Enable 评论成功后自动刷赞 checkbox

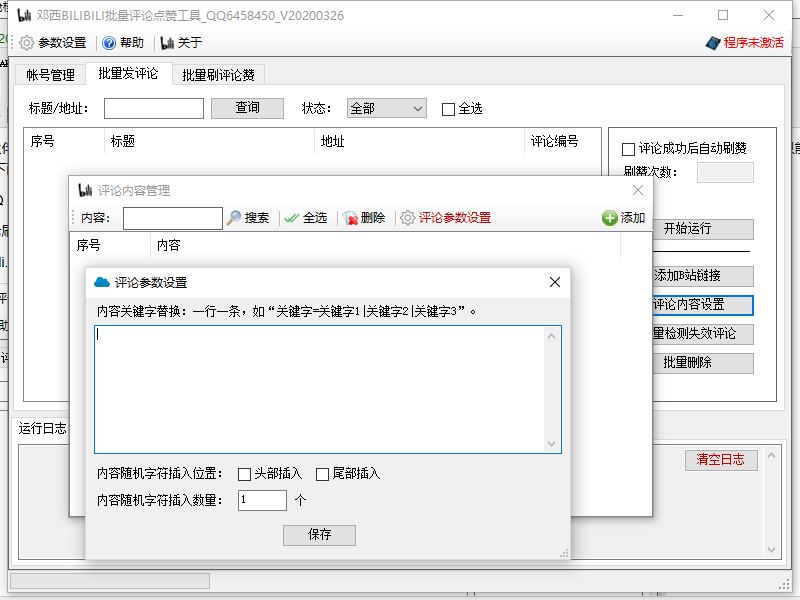click(629, 149)
